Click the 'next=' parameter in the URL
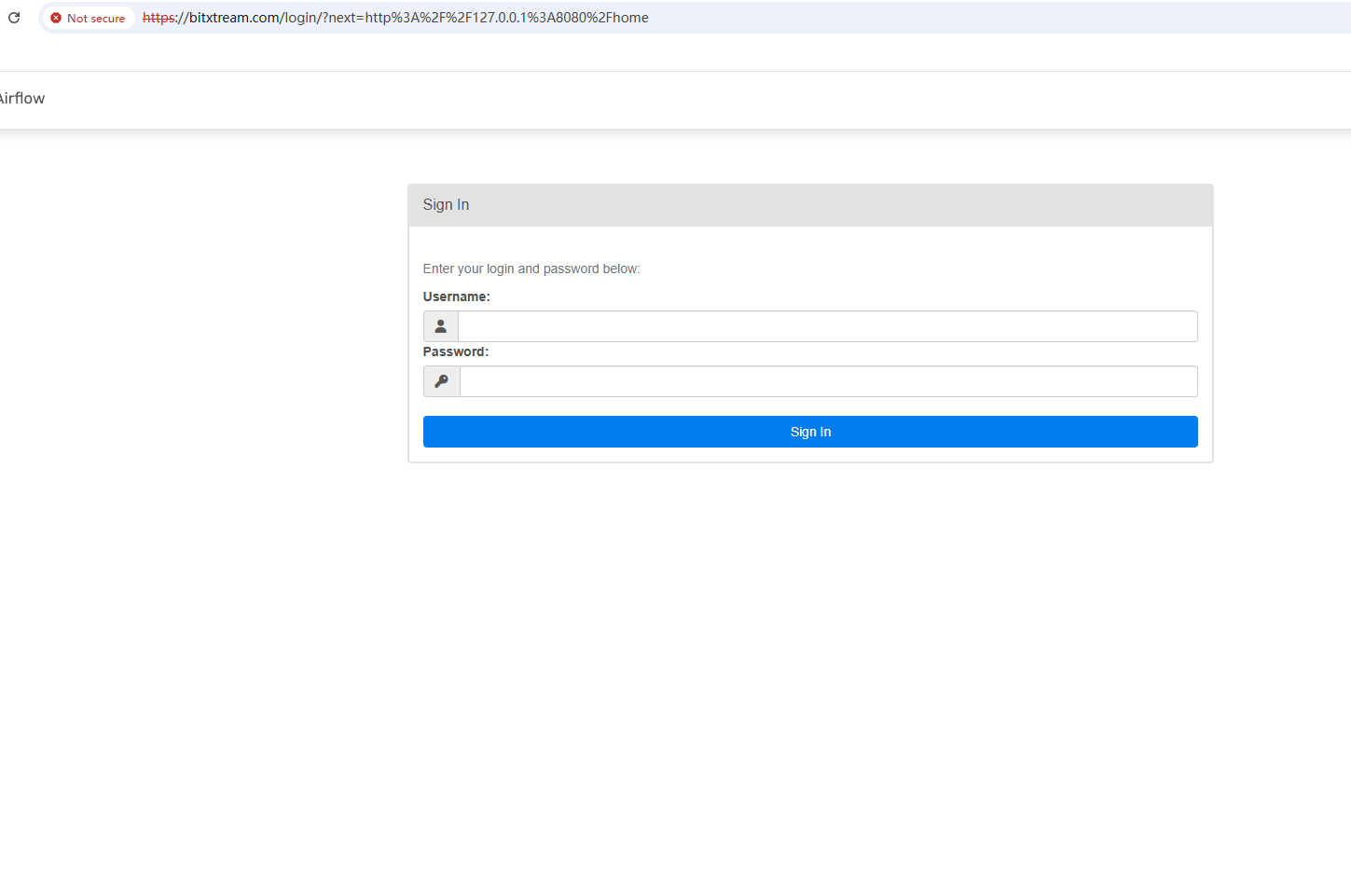The height and width of the screenshot is (896, 1351). click(345, 18)
